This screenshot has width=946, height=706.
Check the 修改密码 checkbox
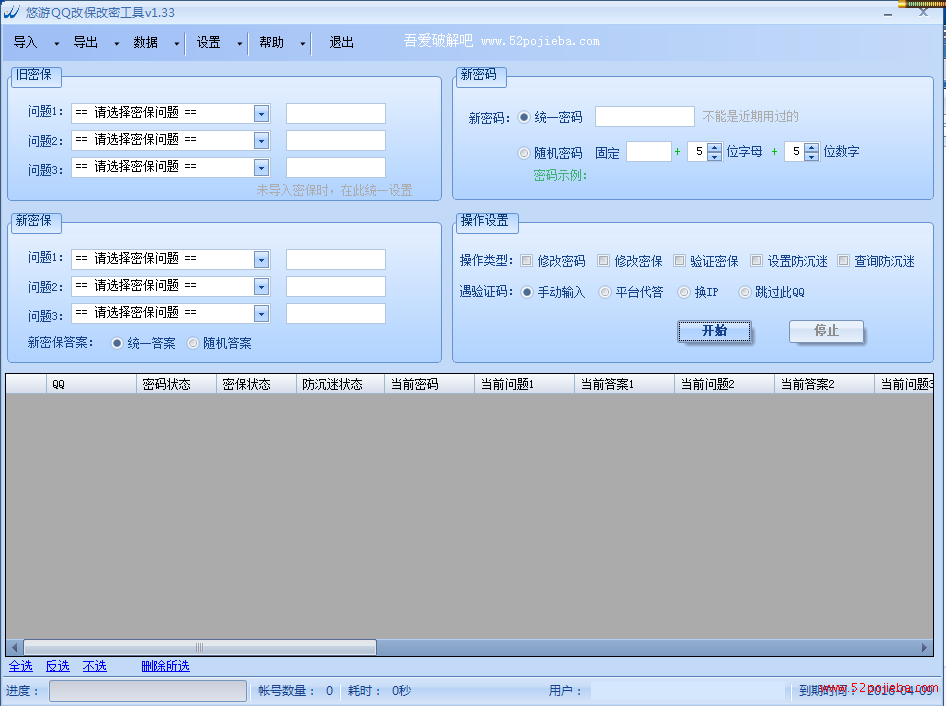coord(527,261)
